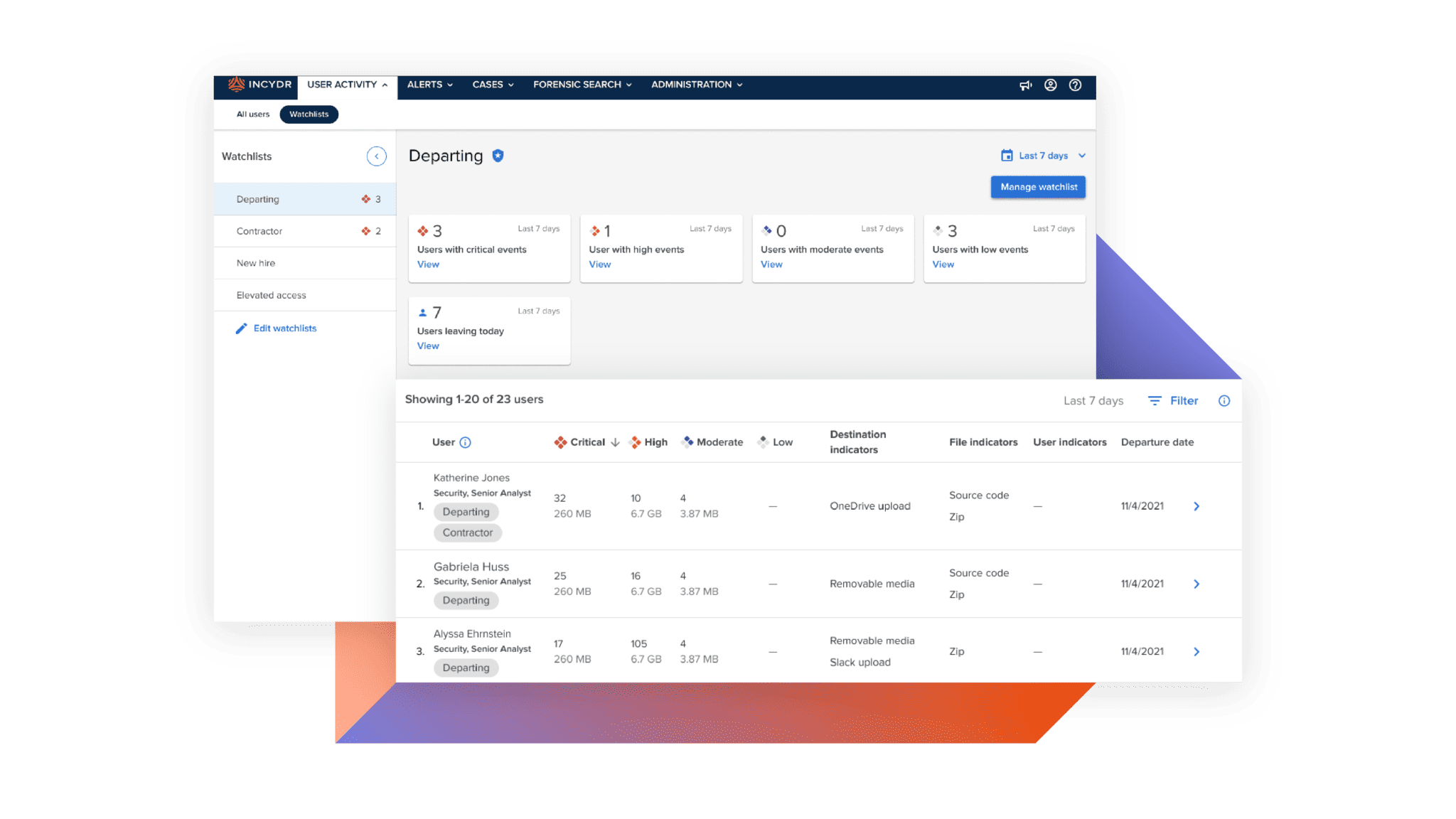Select Departing watchlist from sidebar
The height and width of the screenshot is (819, 1456).
click(x=257, y=198)
